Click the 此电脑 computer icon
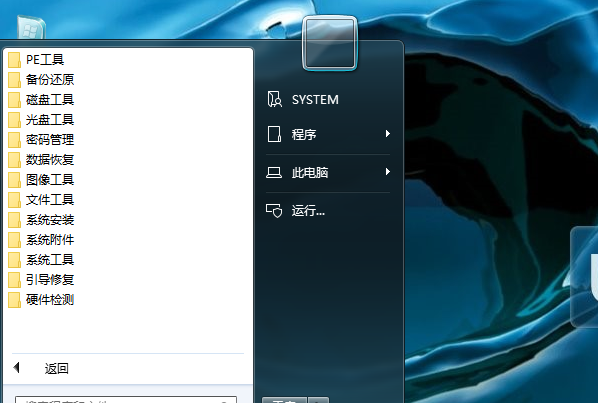The image size is (598, 403). coord(274,173)
